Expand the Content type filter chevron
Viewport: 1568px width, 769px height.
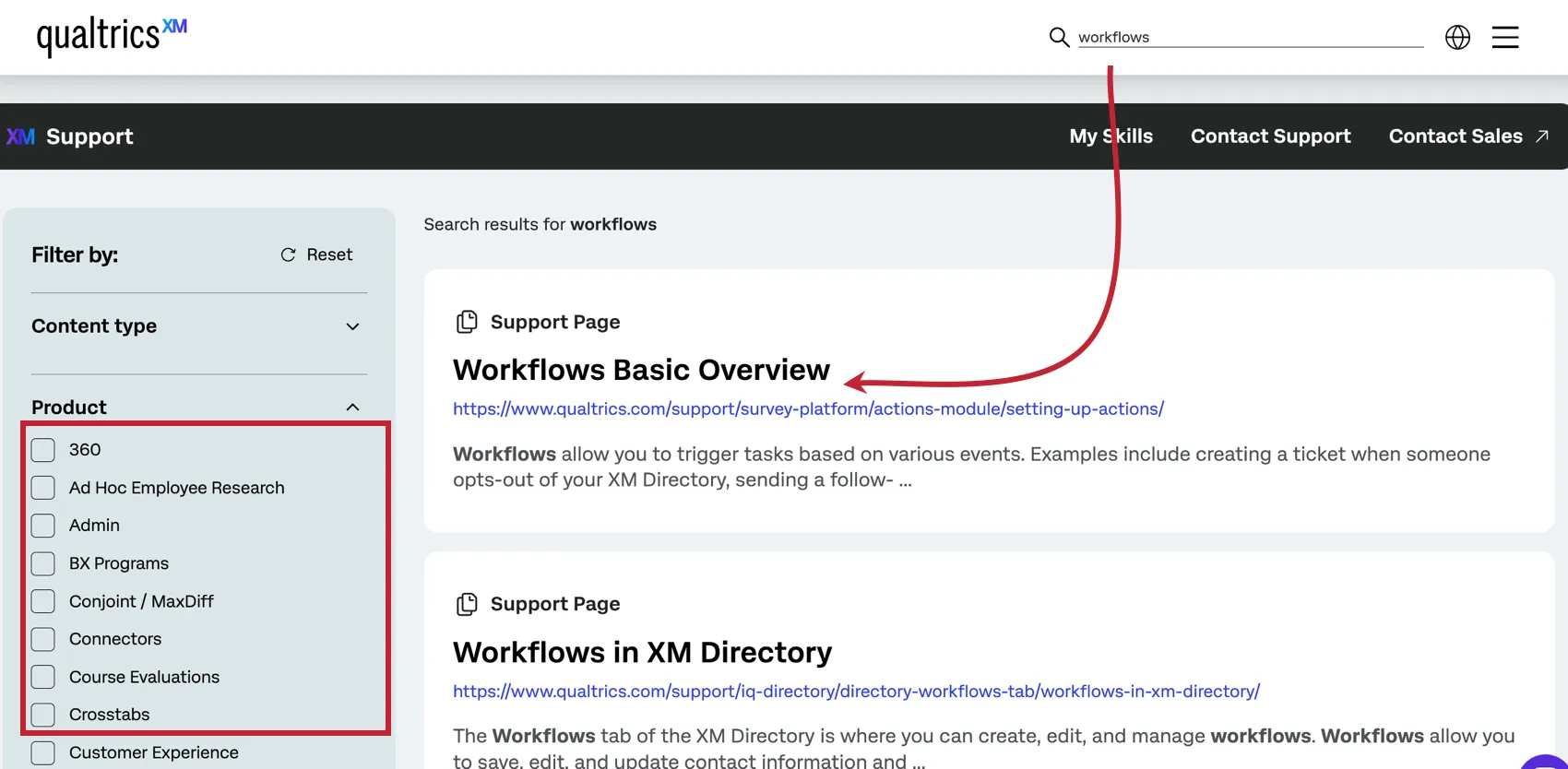point(352,326)
